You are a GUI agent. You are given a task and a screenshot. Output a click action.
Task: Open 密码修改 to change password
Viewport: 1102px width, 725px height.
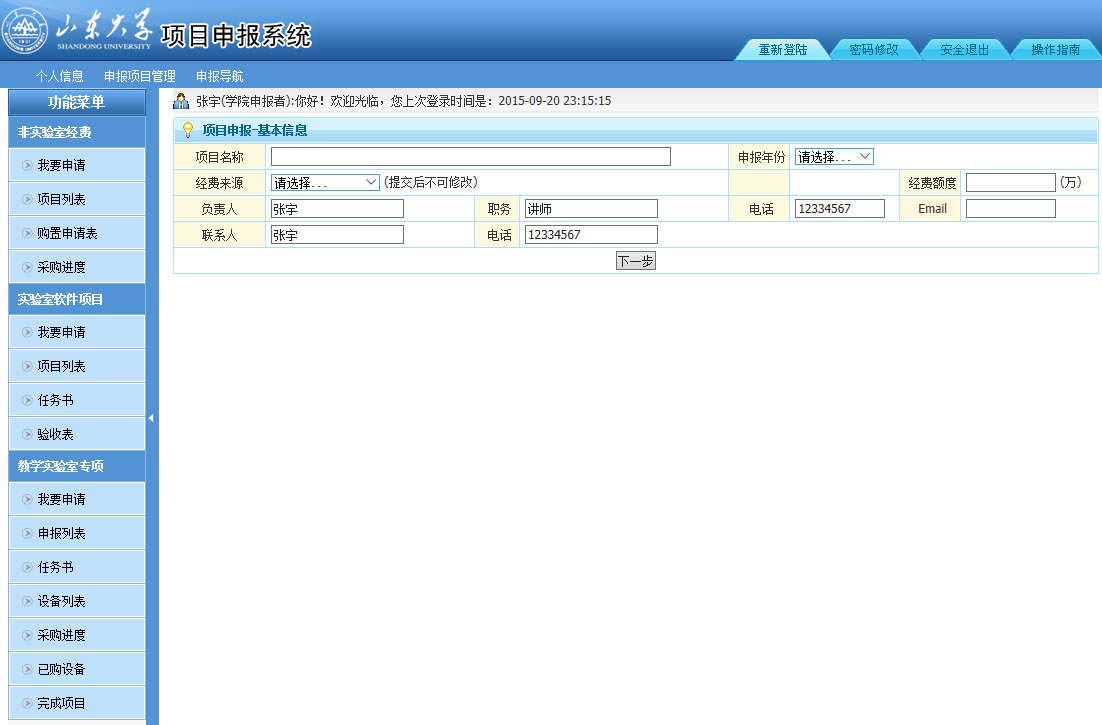pyautogui.click(x=873, y=47)
